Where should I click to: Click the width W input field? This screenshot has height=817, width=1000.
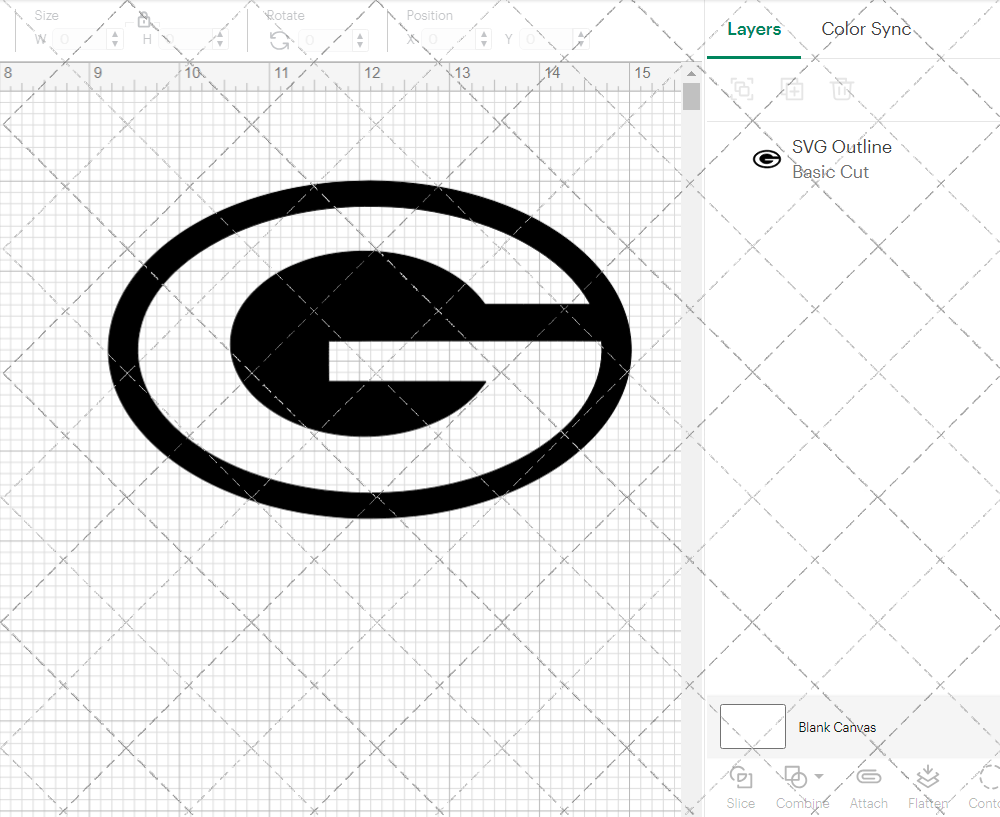[x=80, y=40]
